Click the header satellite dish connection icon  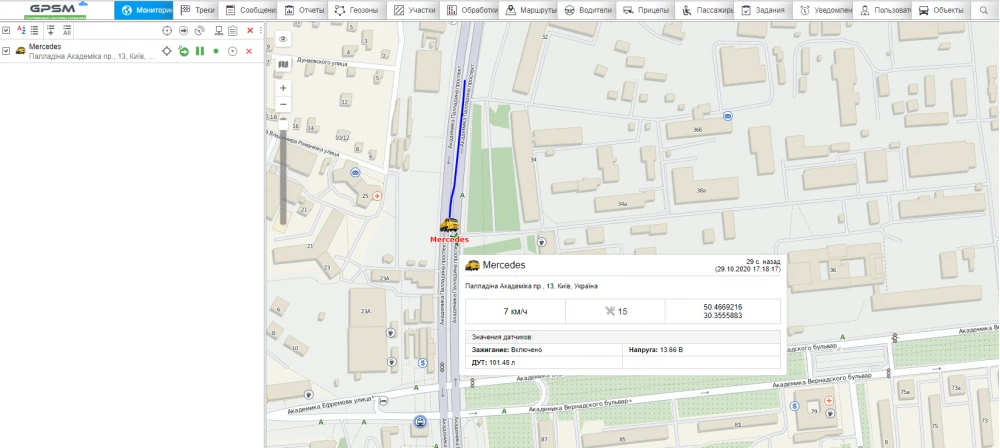pos(200,30)
